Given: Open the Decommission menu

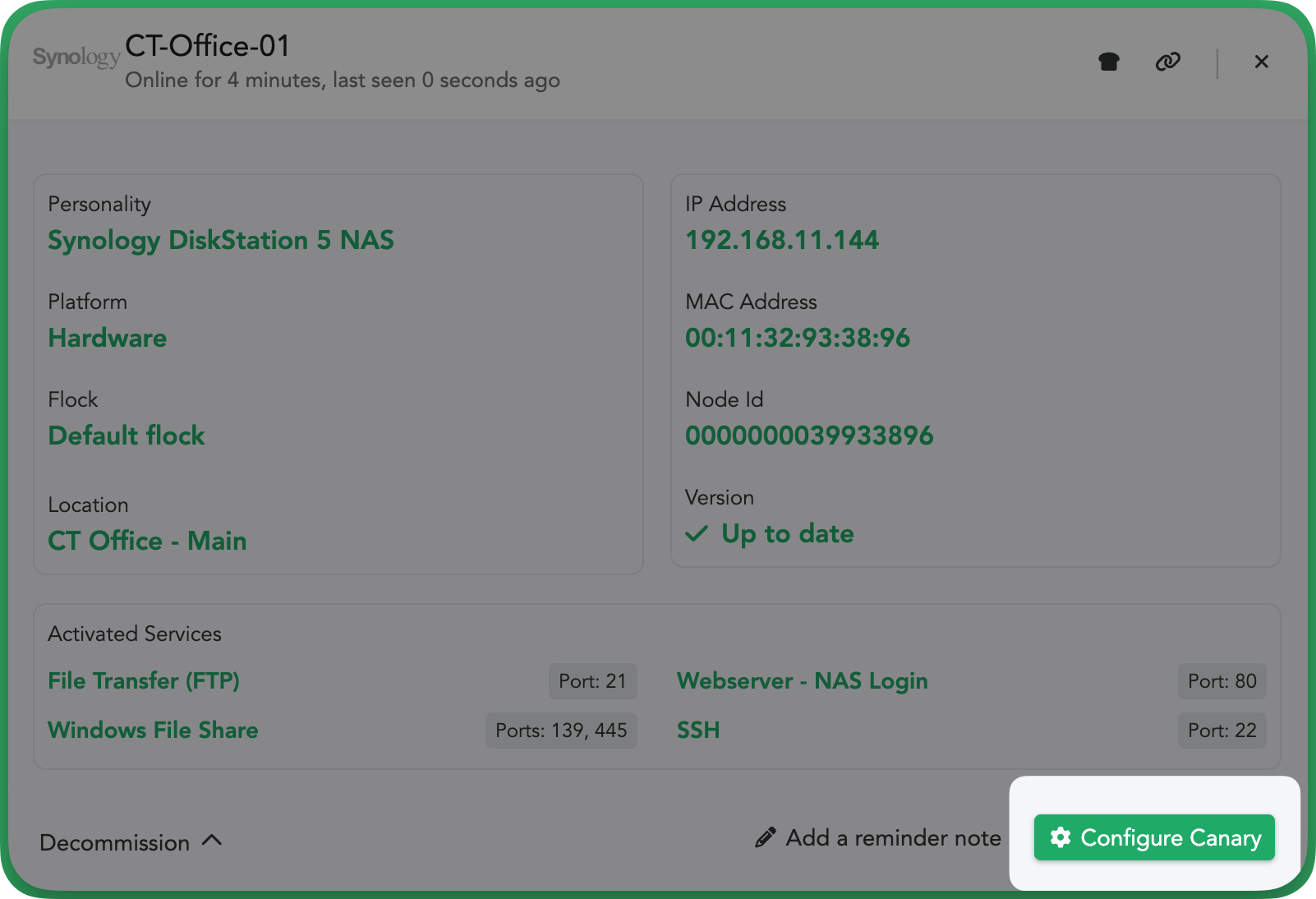Looking at the screenshot, I should (131, 842).
